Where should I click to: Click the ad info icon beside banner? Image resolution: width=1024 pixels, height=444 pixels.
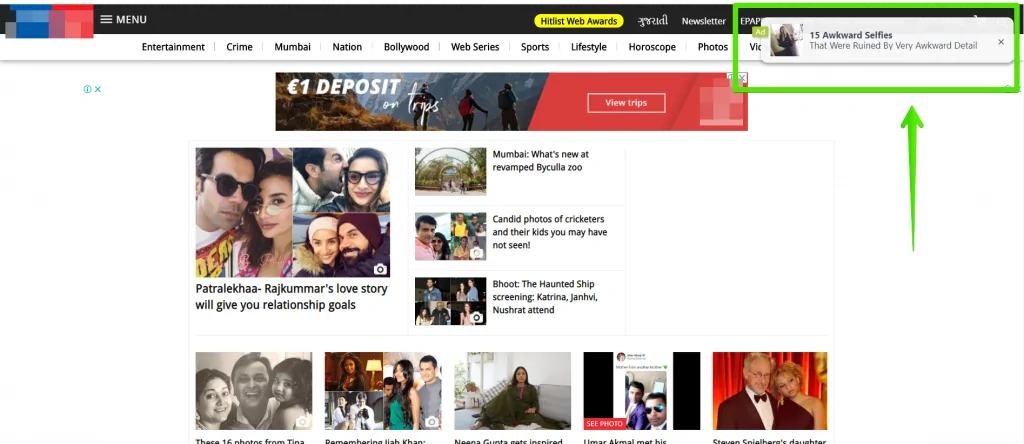pos(88,89)
